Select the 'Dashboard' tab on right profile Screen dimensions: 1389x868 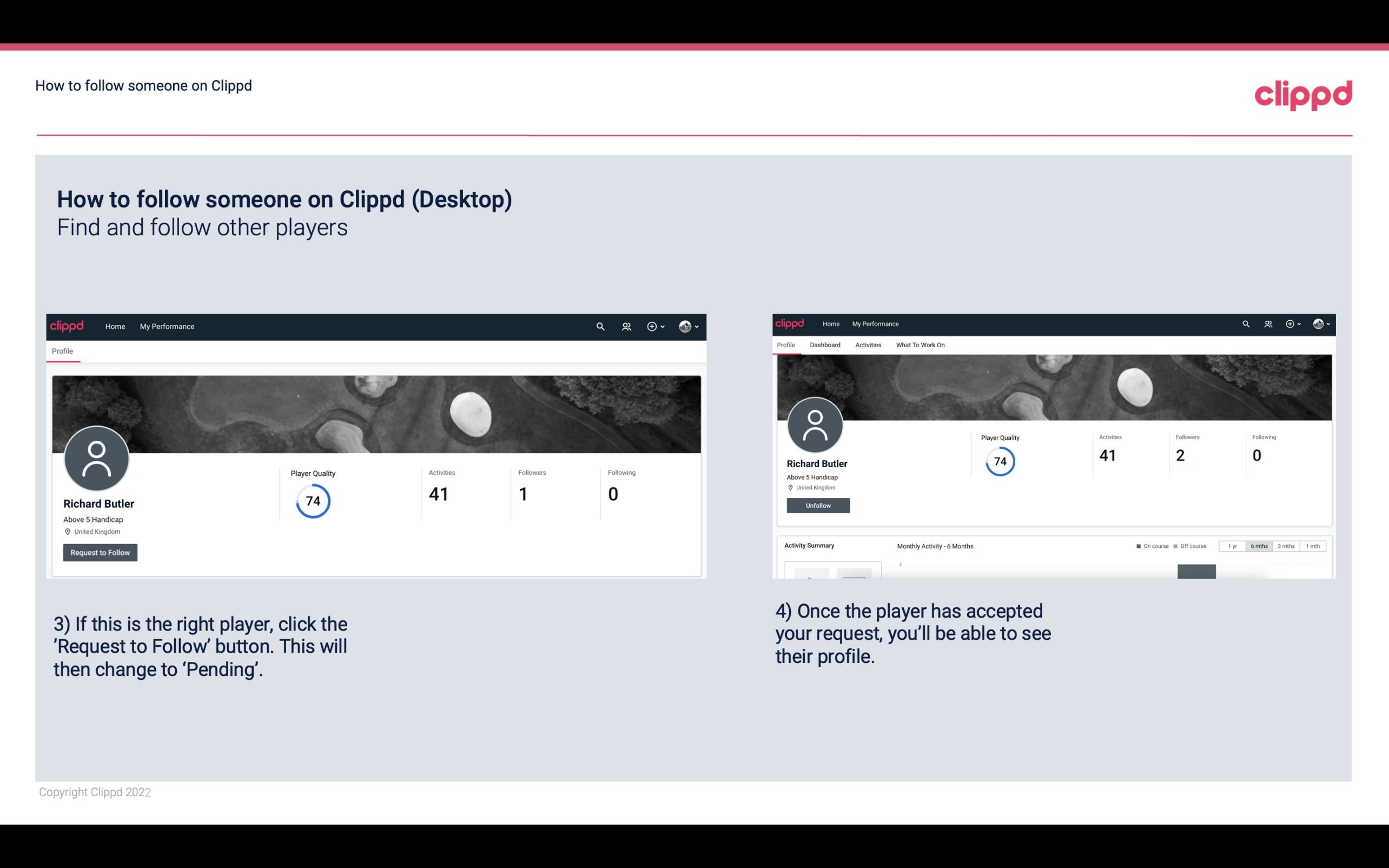click(825, 345)
